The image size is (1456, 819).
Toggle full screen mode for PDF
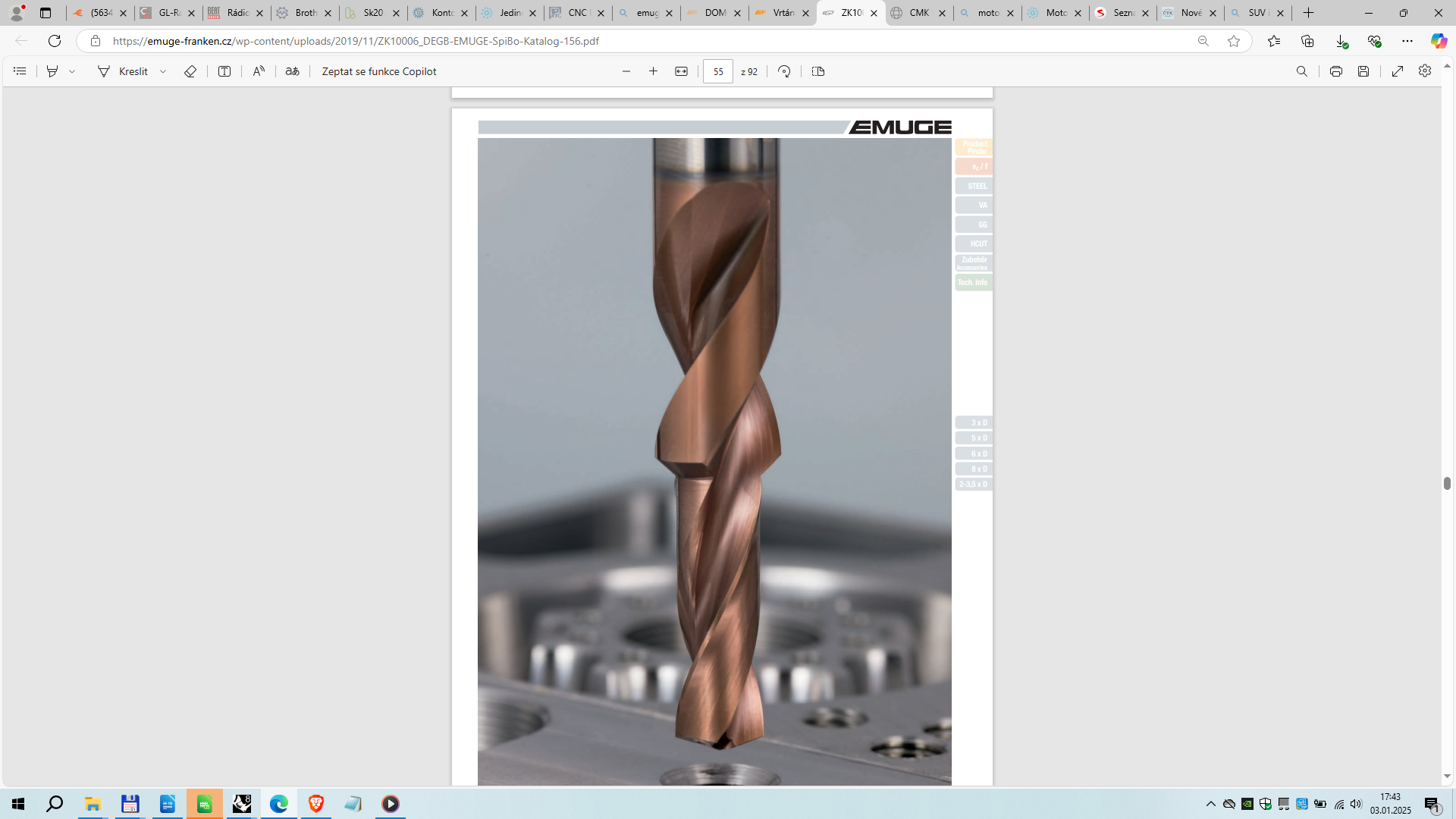coord(1398,71)
